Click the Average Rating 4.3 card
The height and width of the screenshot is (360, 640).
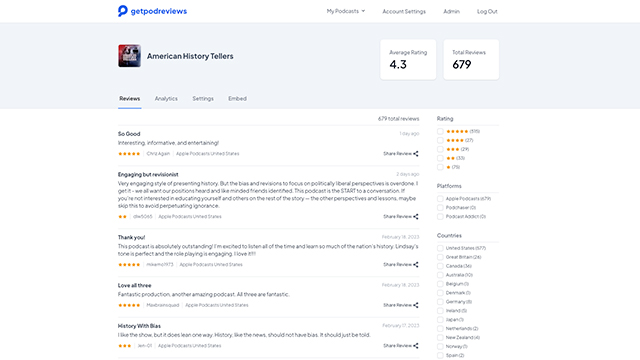coord(408,60)
